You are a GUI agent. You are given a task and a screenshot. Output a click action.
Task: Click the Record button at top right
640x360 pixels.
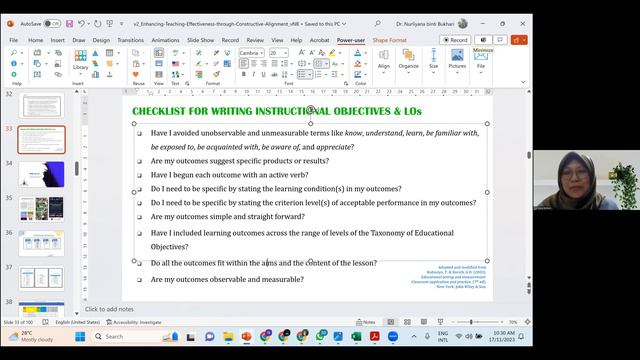click(x=455, y=40)
